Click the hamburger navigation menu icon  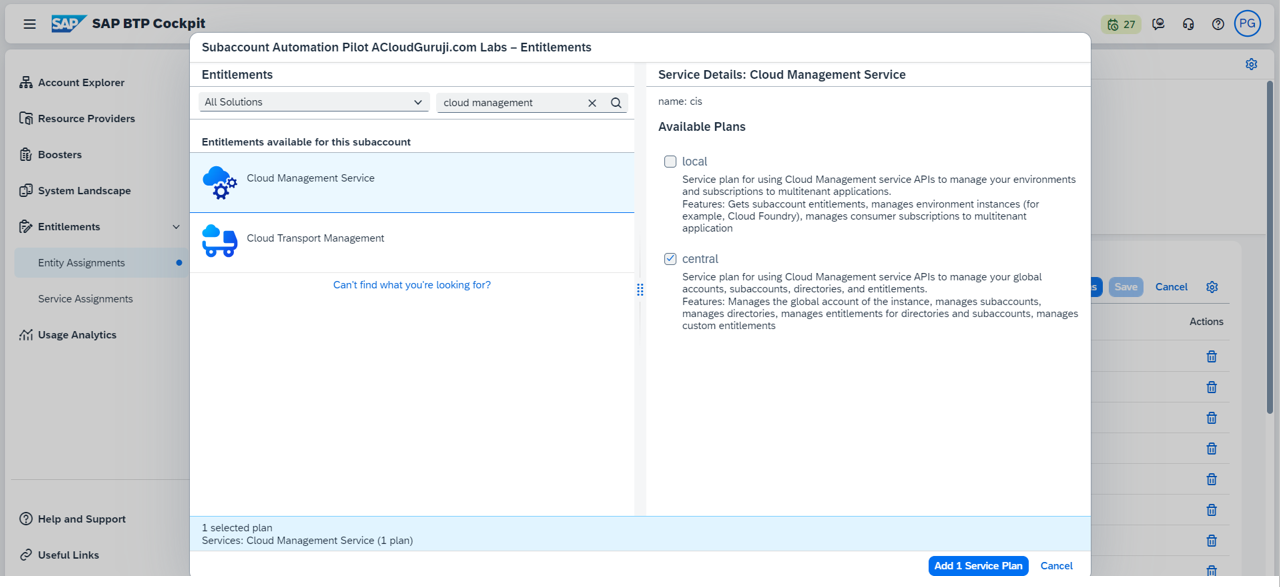tap(30, 24)
